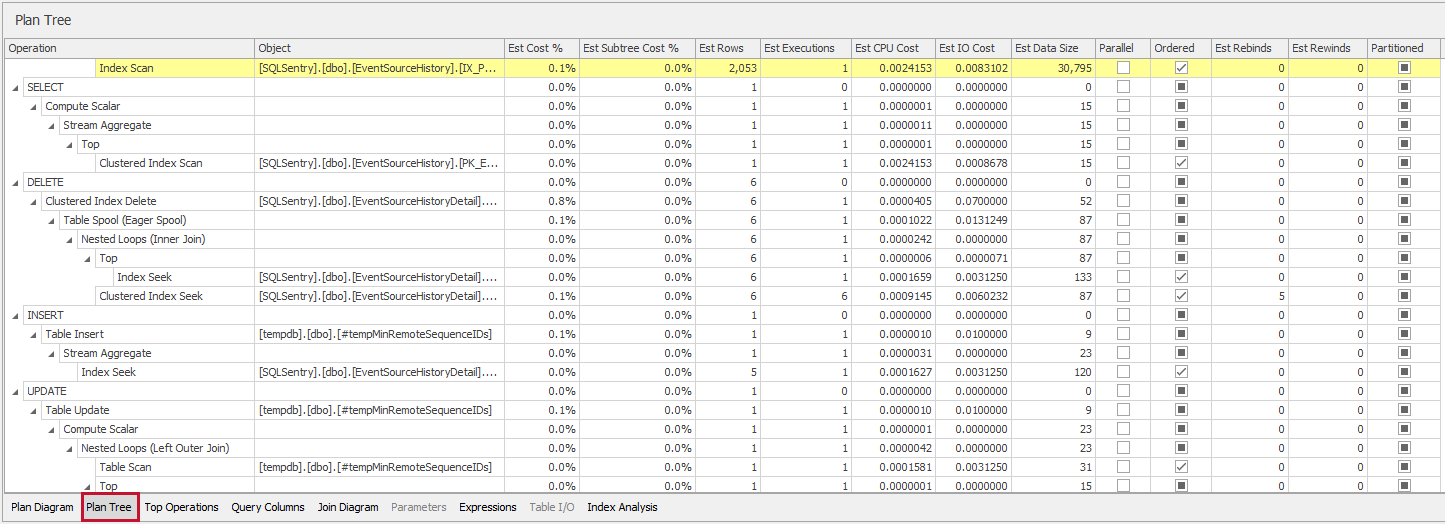The width and height of the screenshot is (1445, 524).
Task: Sort by the Est Rows column header
Action: point(727,48)
